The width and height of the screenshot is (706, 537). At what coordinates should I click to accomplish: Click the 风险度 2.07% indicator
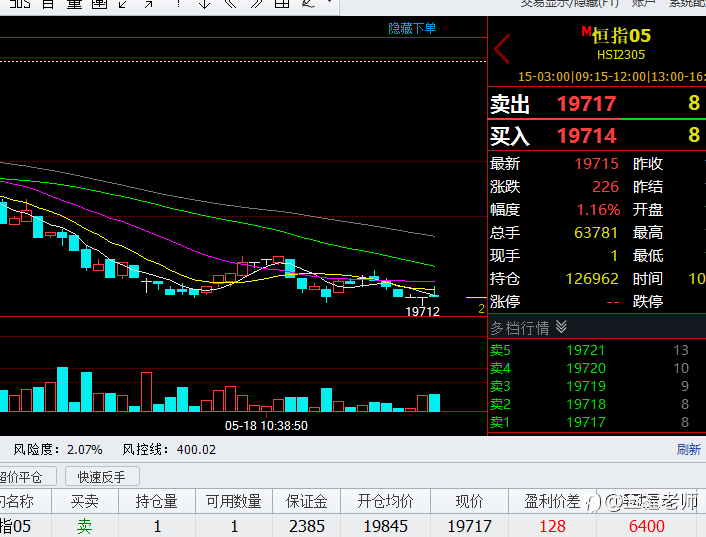point(58,449)
